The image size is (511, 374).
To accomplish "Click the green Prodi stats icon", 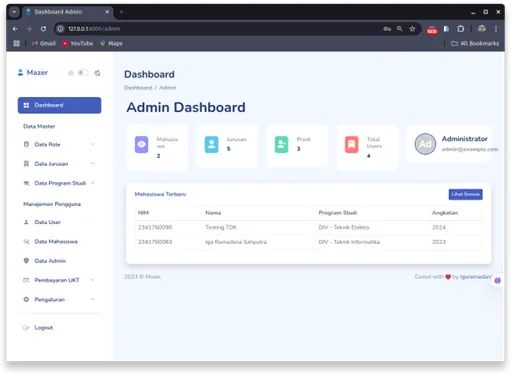I will pyautogui.click(x=281, y=144).
